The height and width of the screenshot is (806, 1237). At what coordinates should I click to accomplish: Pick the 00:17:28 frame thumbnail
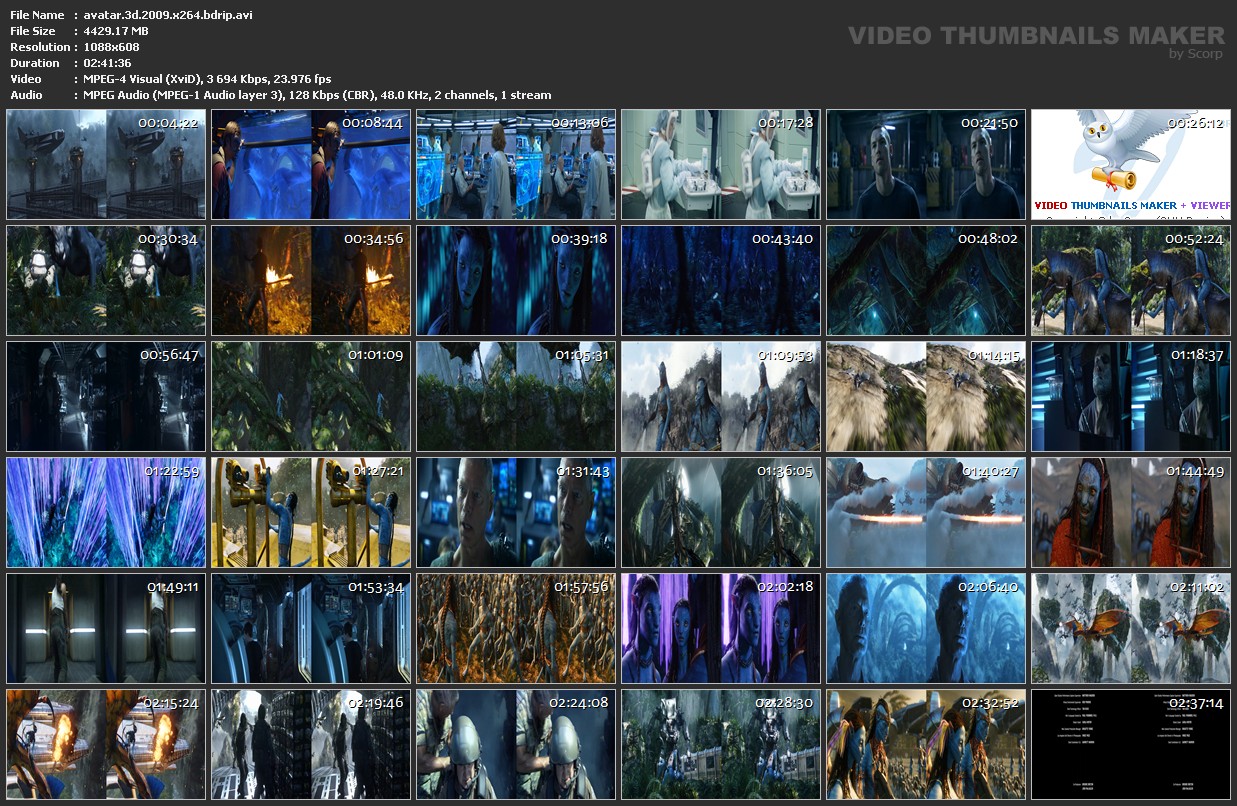721,164
